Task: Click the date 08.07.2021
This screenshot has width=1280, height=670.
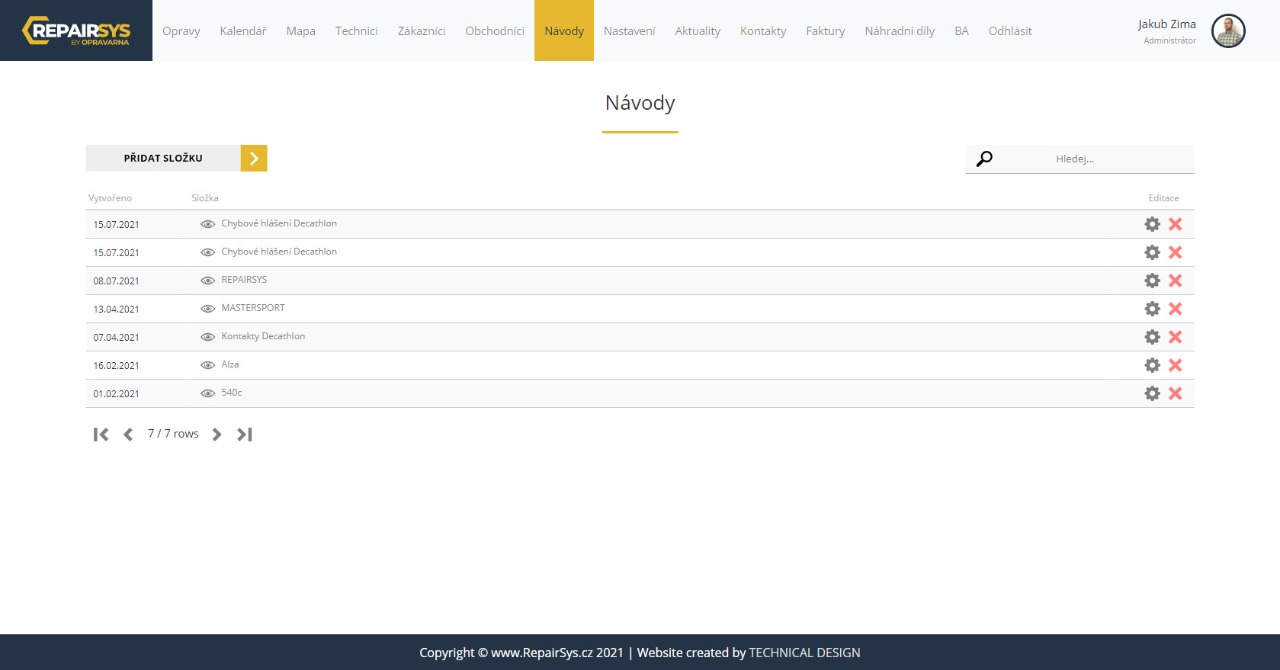Action: (116, 281)
